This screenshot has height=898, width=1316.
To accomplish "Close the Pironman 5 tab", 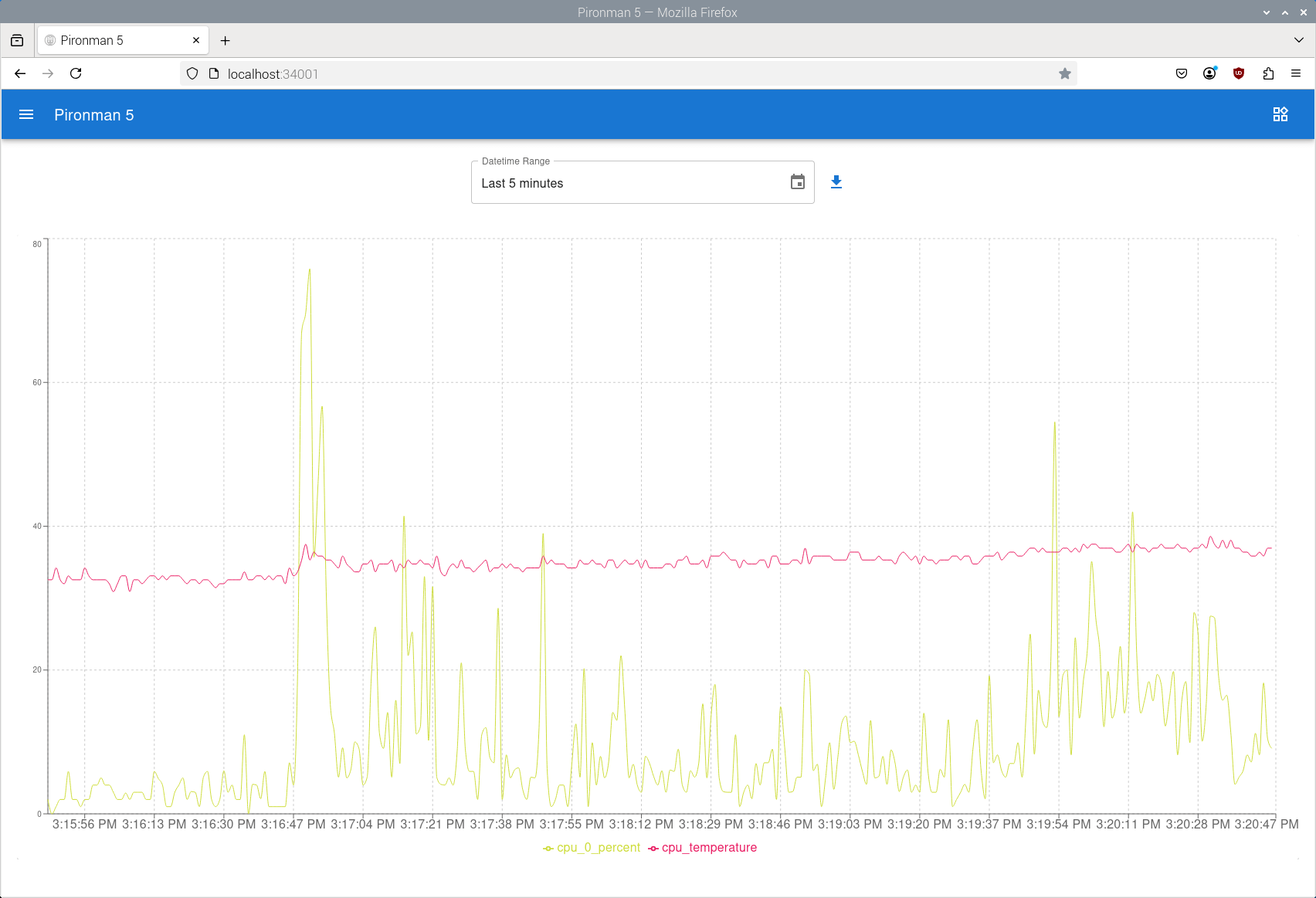I will [x=196, y=40].
